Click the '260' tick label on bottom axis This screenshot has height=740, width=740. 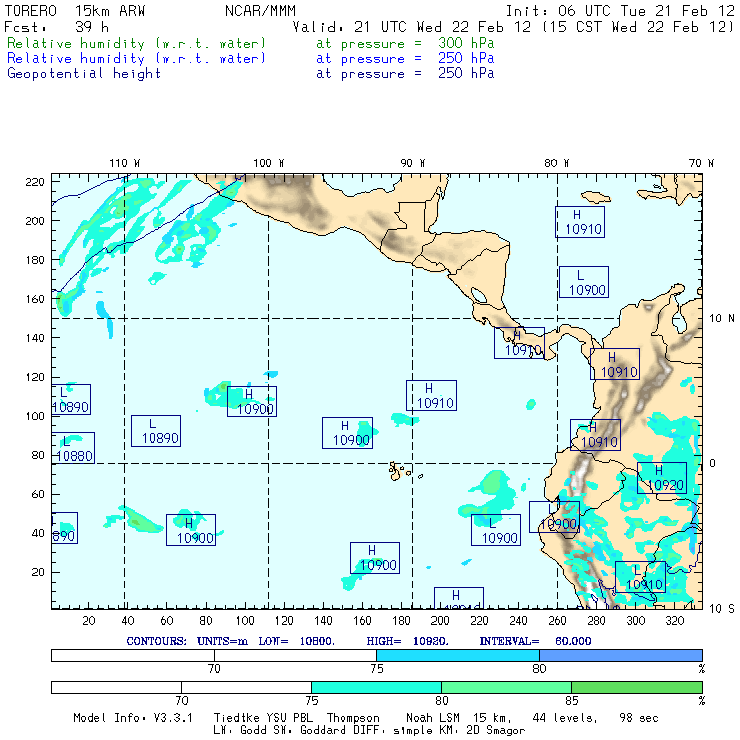pyautogui.click(x=557, y=621)
